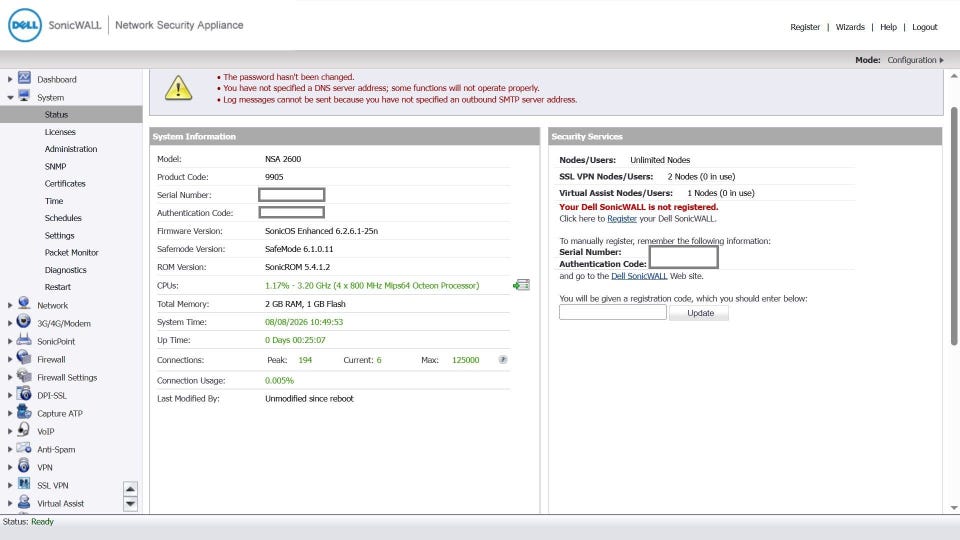Expand the Network tree node

pyautogui.click(x=10, y=306)
